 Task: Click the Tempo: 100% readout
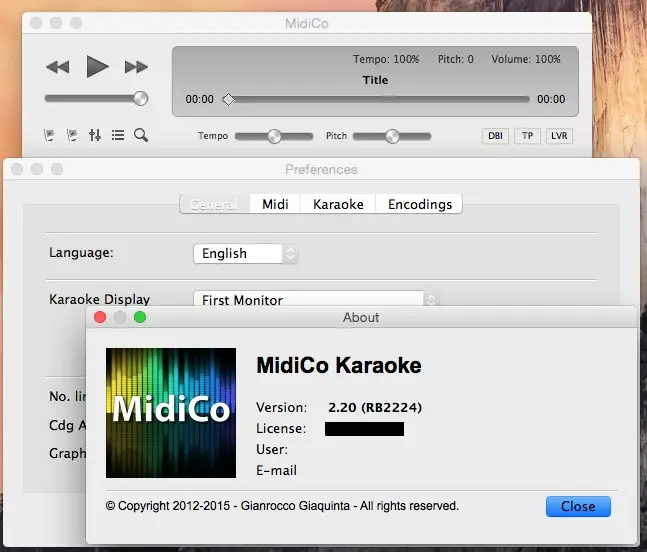click(386, 59)
